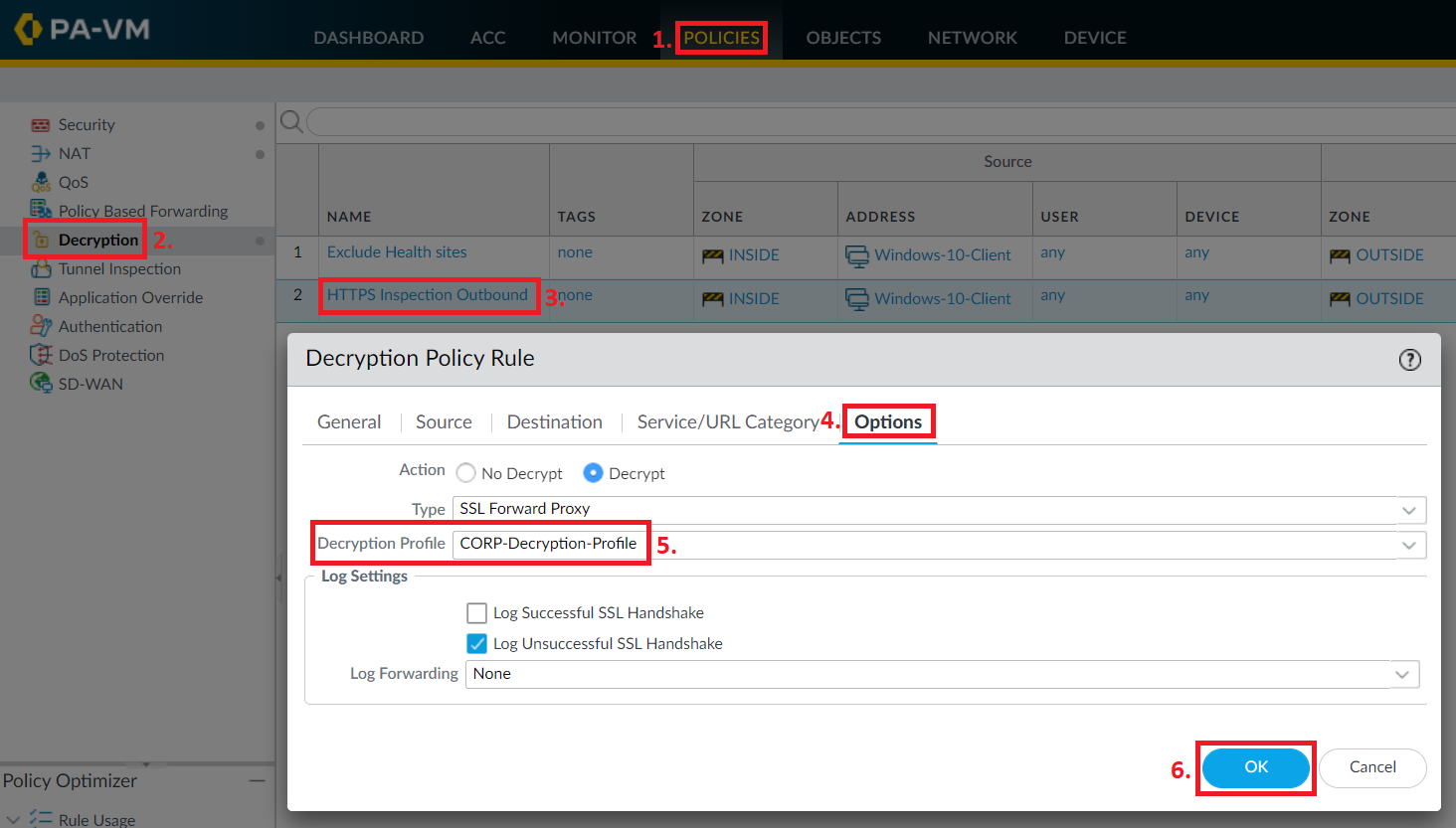The height and width of the screenshot is (828, 1456).
Task: Enable Log Successful SSL Handshake
Action: [476, 612]
